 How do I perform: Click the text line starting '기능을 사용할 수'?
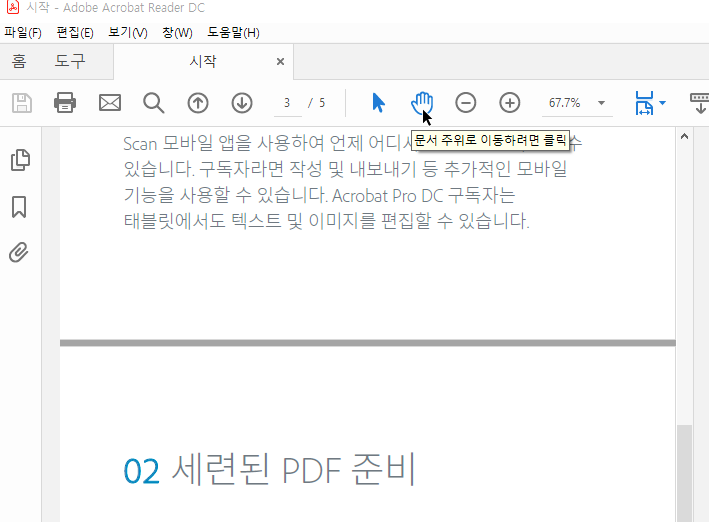point(320,195)
